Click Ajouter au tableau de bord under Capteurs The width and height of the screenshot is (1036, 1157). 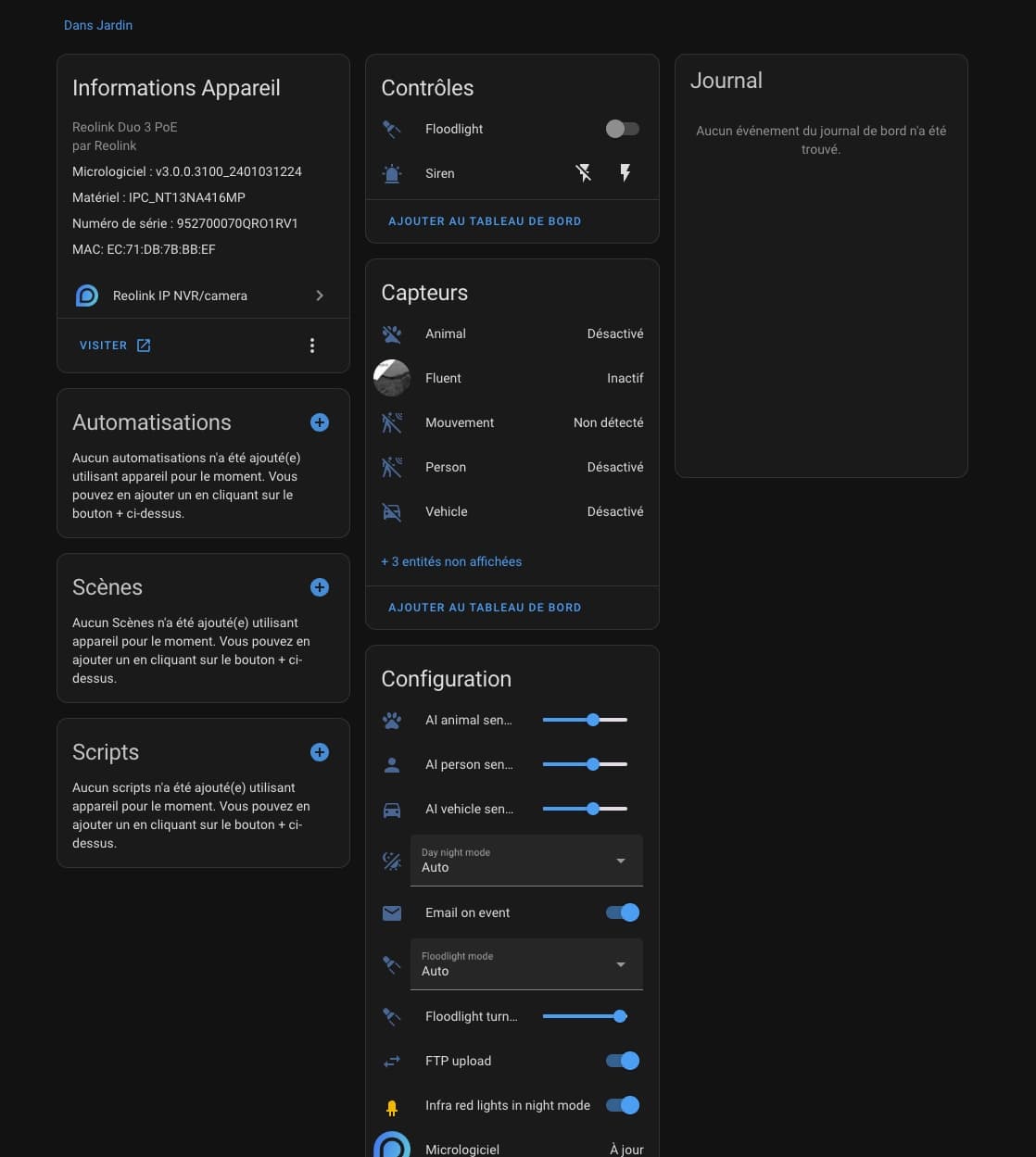[x=485, y=608]
